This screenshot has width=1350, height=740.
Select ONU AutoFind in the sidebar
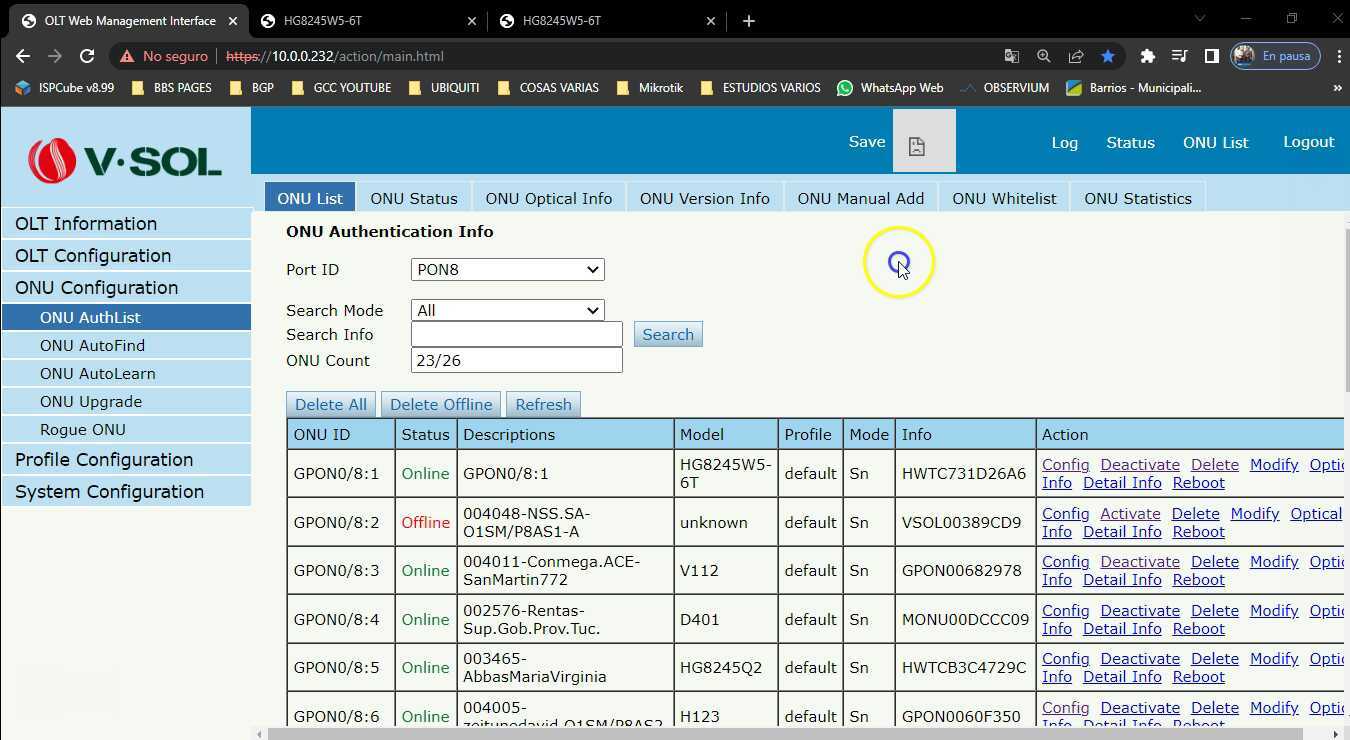point(92,345)
